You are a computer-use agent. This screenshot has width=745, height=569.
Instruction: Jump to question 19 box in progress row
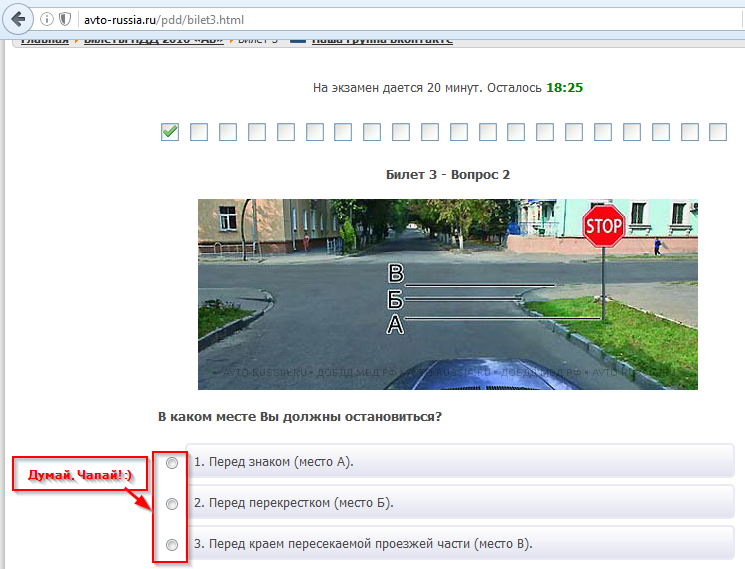tap(690, 132)
